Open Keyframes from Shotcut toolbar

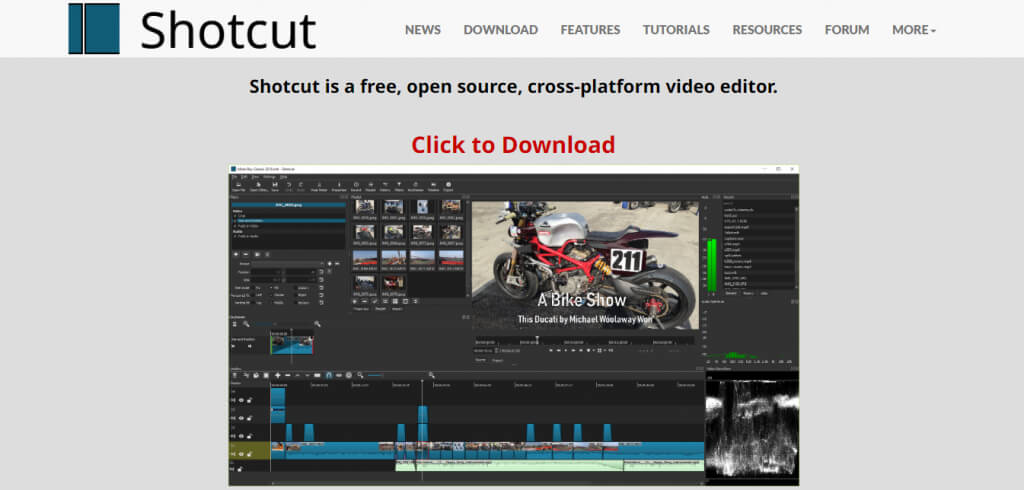pos(415,186)
